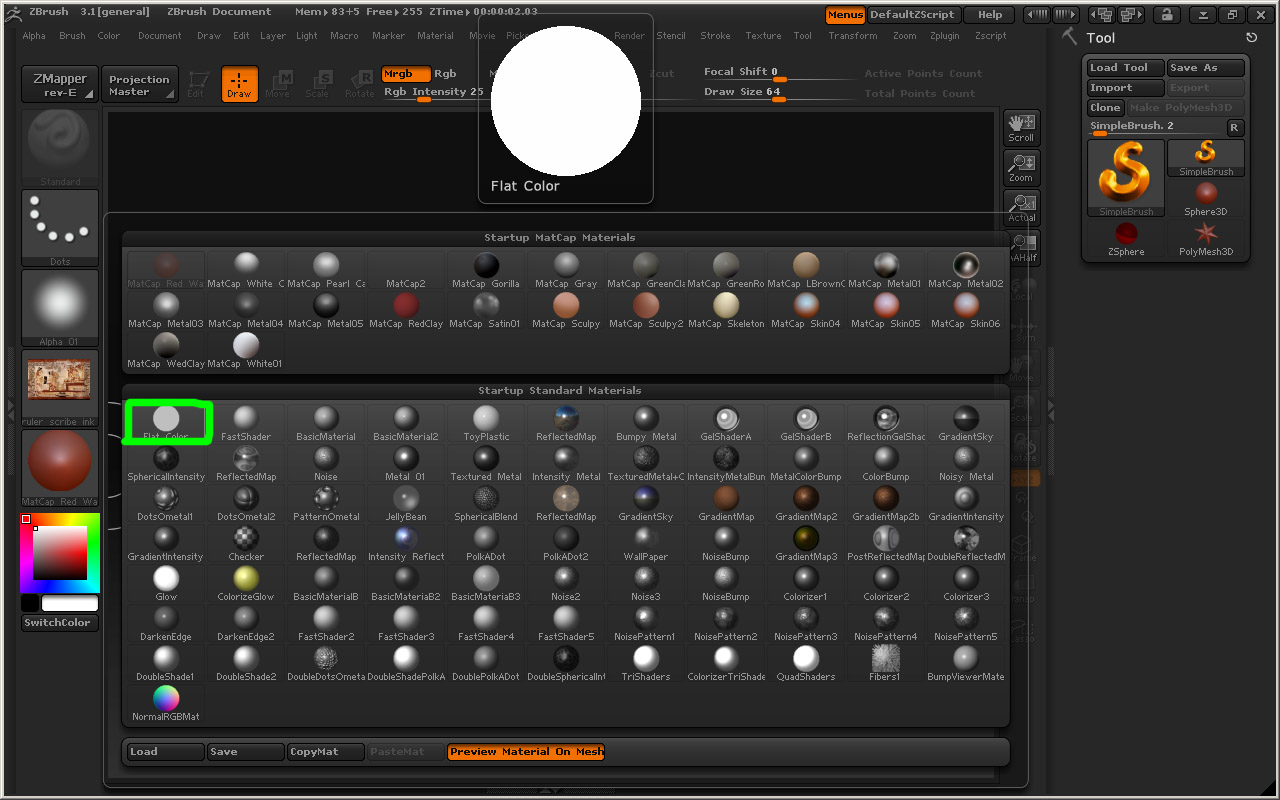
Task: Click the DefaultZScript button
Action: point(913,15)
